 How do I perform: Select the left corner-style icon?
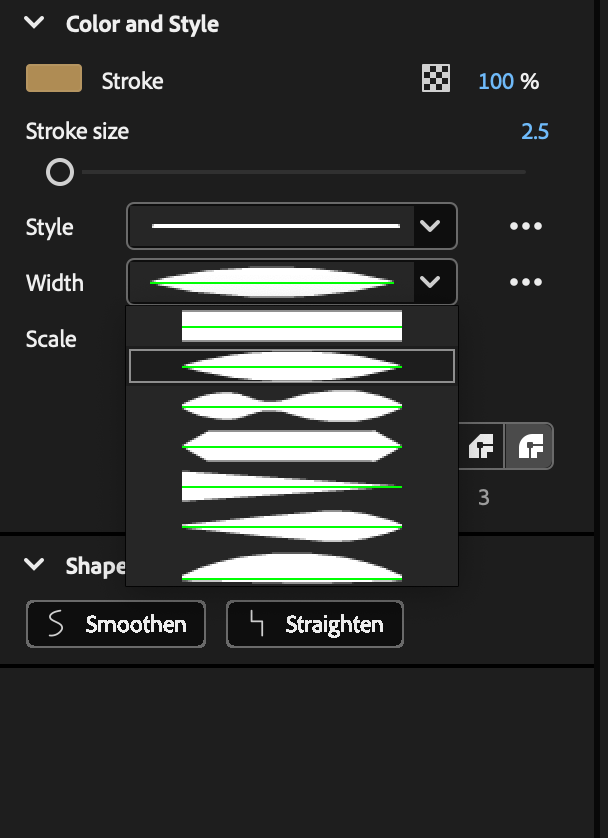tap(481, 446)
